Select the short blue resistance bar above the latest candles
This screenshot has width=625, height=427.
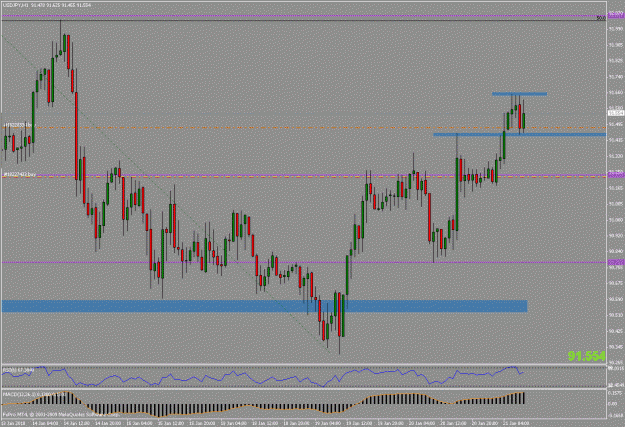(x=519, y=94)
